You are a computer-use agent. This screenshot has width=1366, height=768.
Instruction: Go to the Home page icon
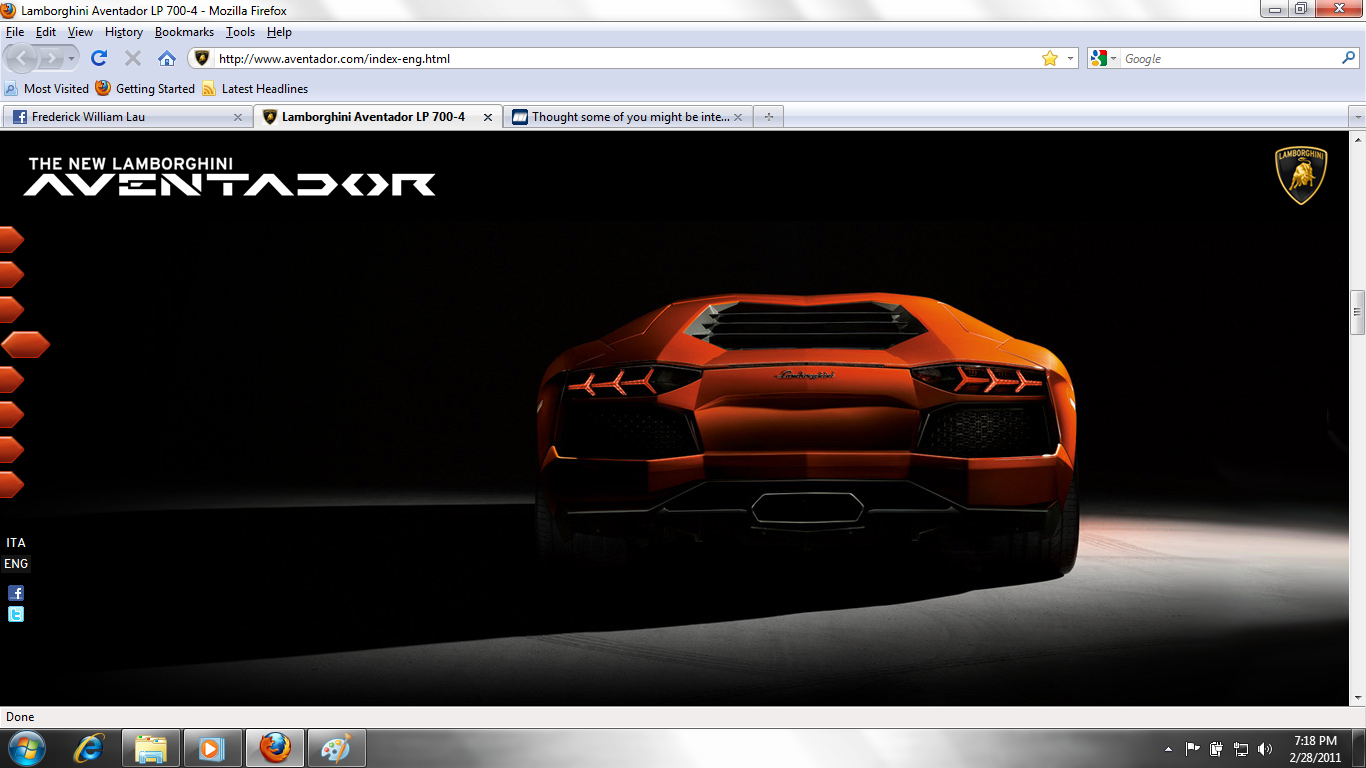pos(167,58)
